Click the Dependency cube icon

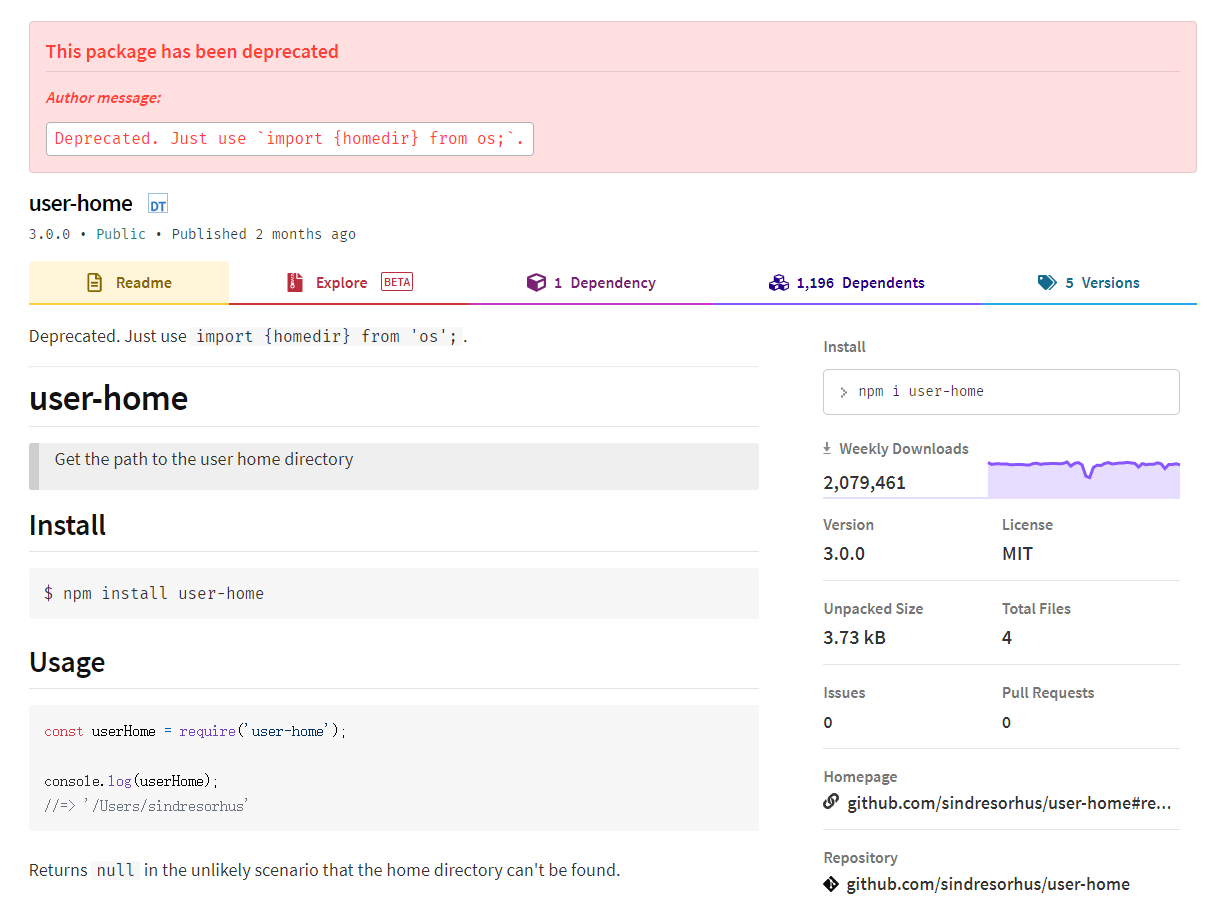(x=536, y=283)
